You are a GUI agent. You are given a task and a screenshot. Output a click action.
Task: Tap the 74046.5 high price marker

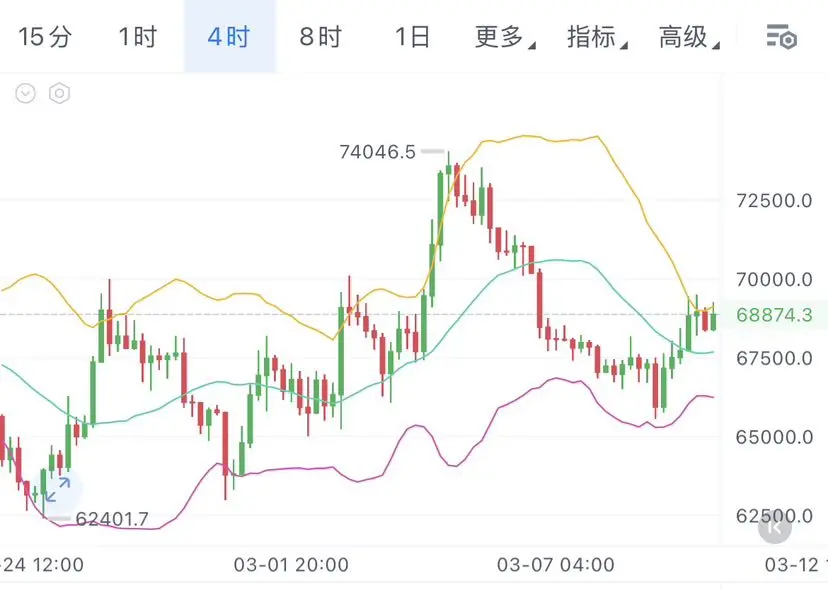pyautogui.click(x=377, y=152)
